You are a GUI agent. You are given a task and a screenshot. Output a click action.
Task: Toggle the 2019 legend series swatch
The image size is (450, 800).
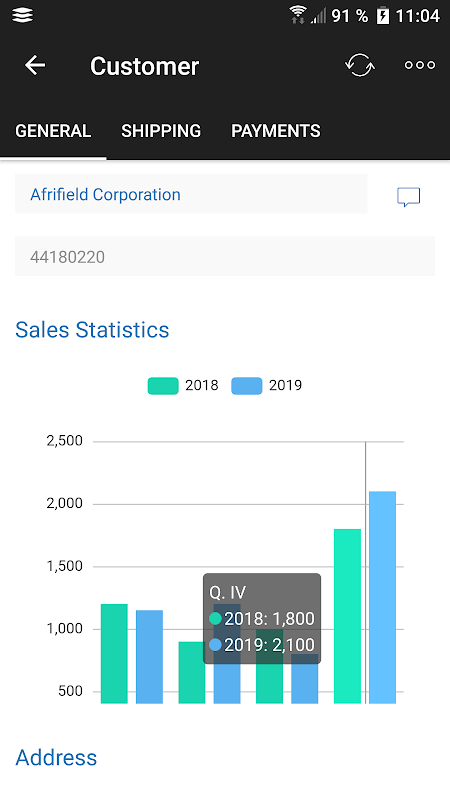point(246,386)
